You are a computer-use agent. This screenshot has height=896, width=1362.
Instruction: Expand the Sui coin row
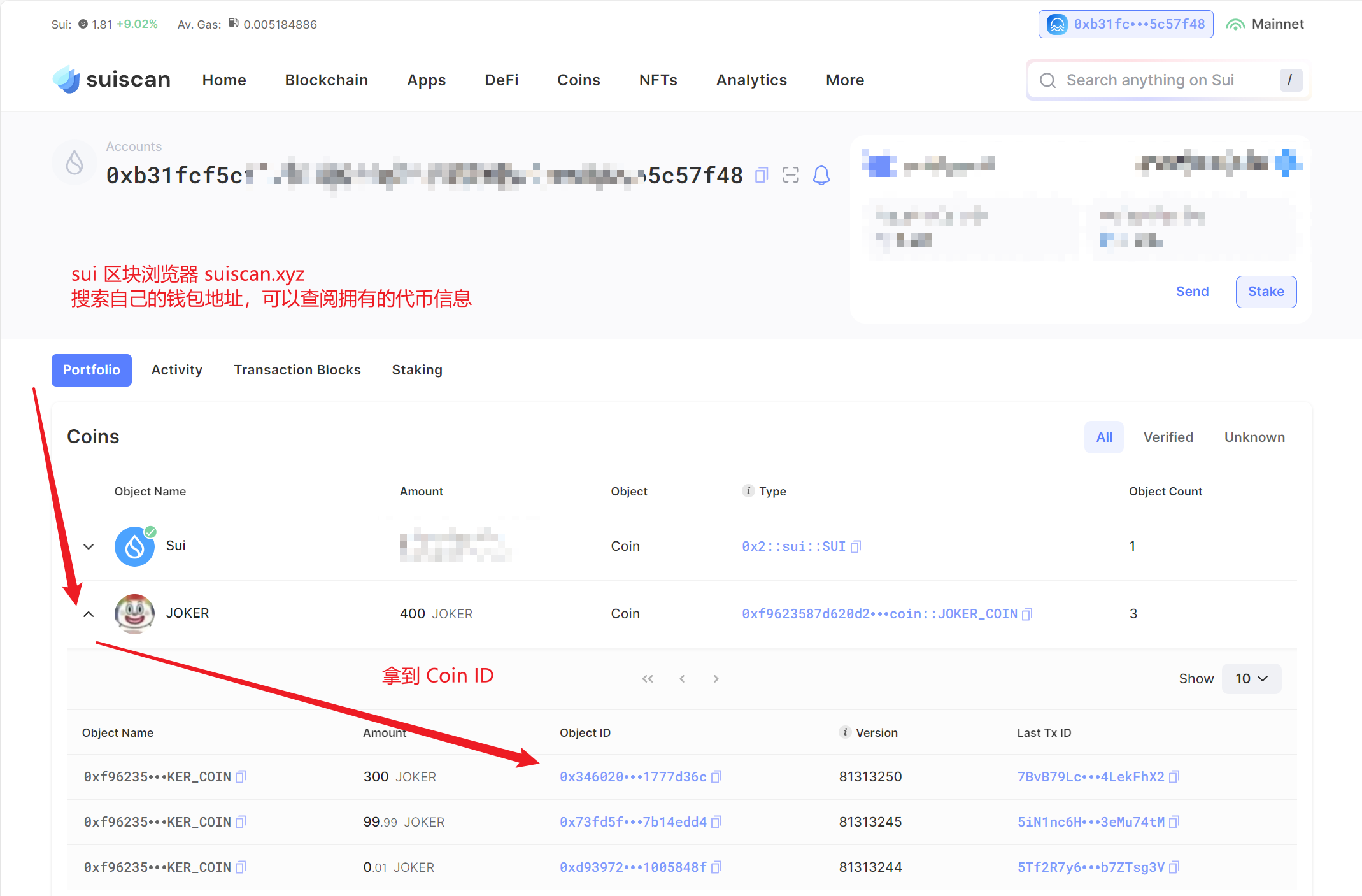(x=89, y=546)
